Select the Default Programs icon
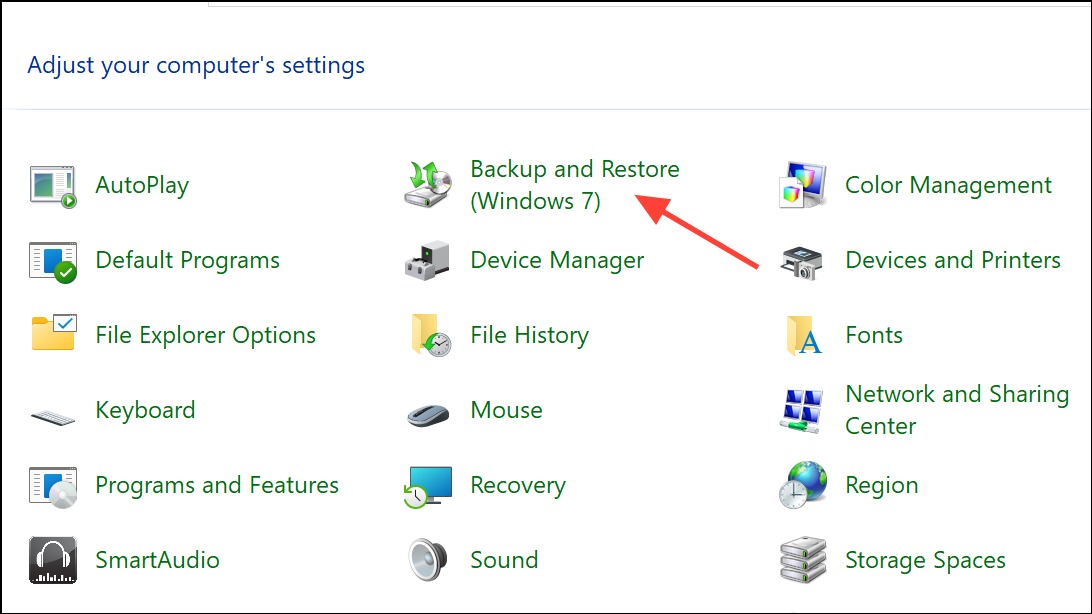1092x614 pixels. coord(53,261)
